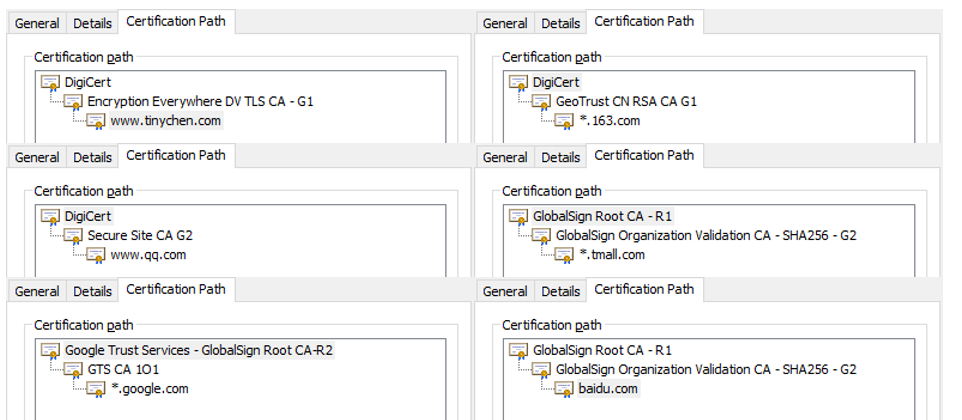This screenshot has width=962, height=420.
Task: Click DigiCert certificate icon above Secure Site CA G2
Action: (x=50, y=216)
